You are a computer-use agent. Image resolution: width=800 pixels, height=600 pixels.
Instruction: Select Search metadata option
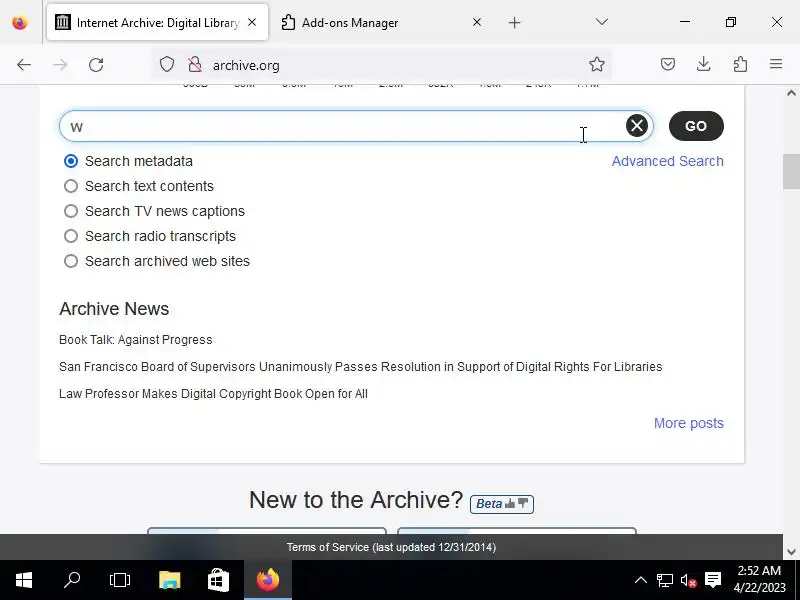[71, 161]
